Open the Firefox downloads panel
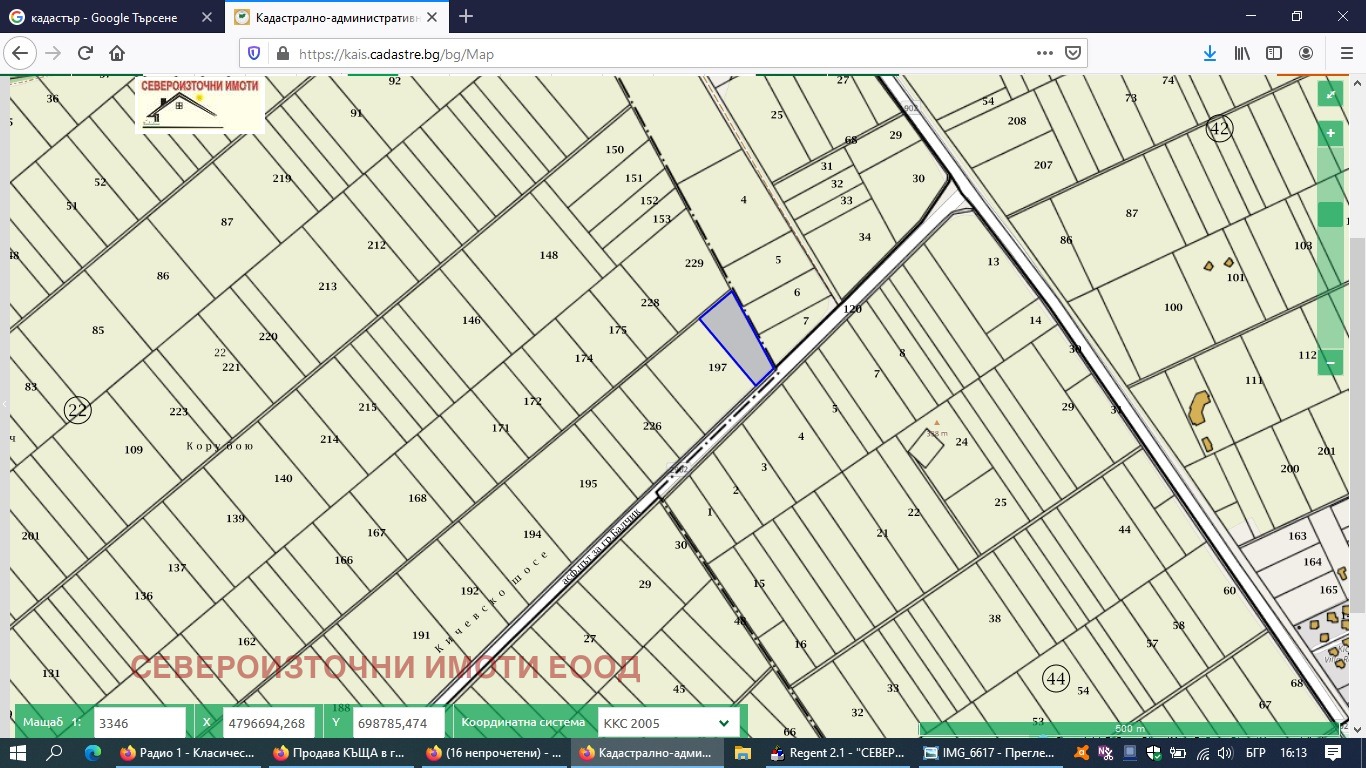 [x=1209, y=54]
